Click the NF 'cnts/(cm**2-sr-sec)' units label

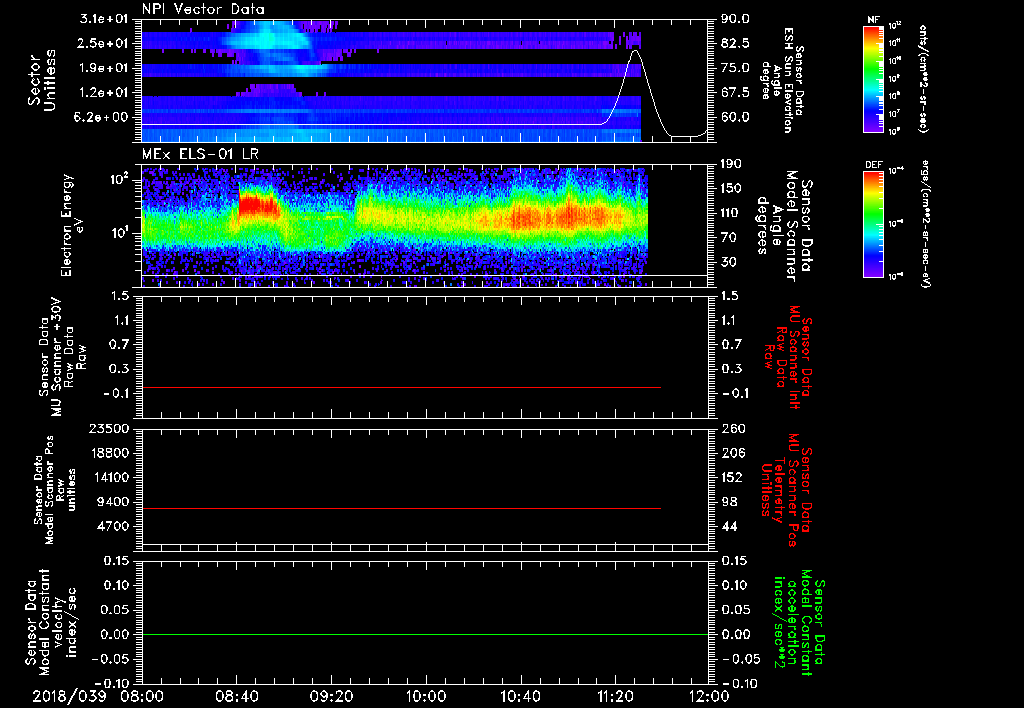click(x=922, y=78)
